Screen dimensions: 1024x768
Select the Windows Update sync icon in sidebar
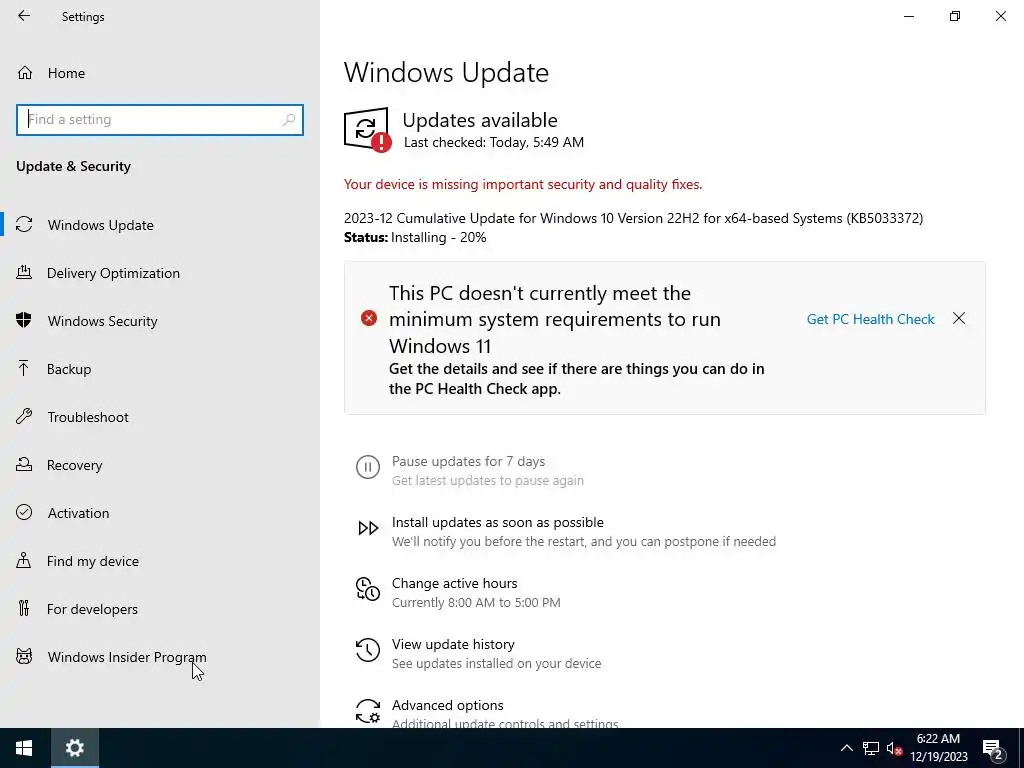coord(24,225)
